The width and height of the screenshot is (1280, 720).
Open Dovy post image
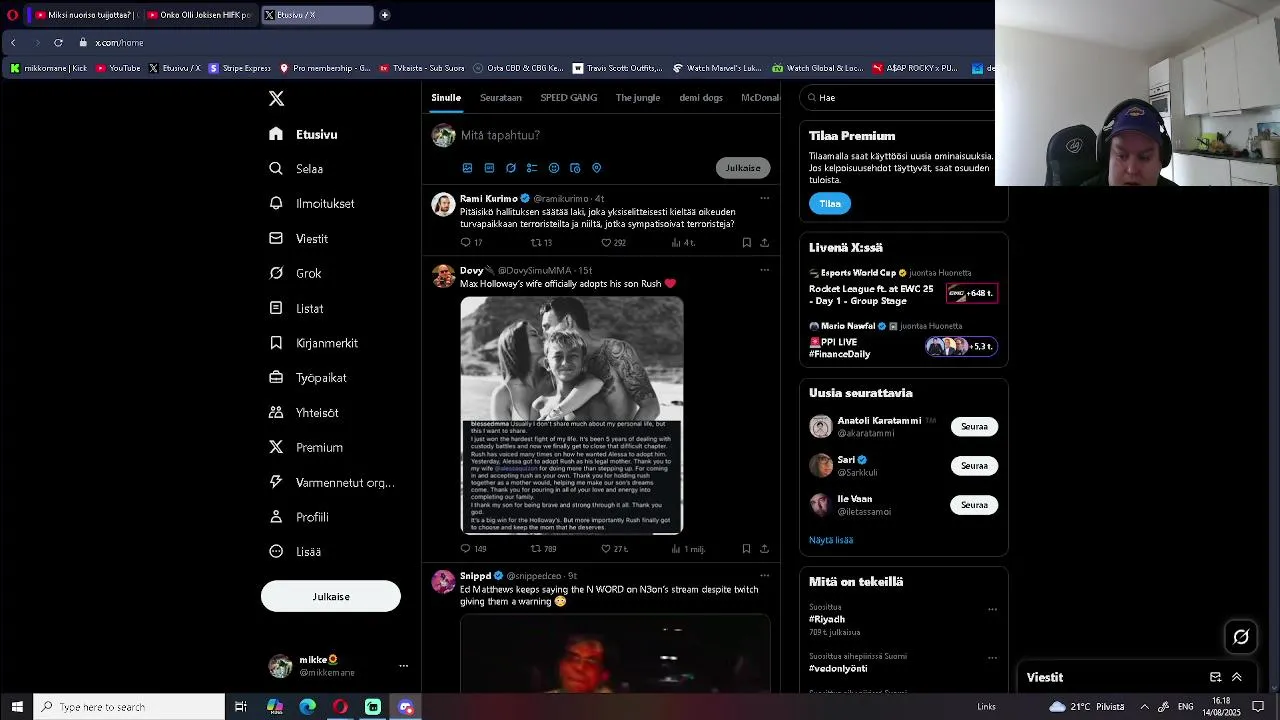click(572, 415)
